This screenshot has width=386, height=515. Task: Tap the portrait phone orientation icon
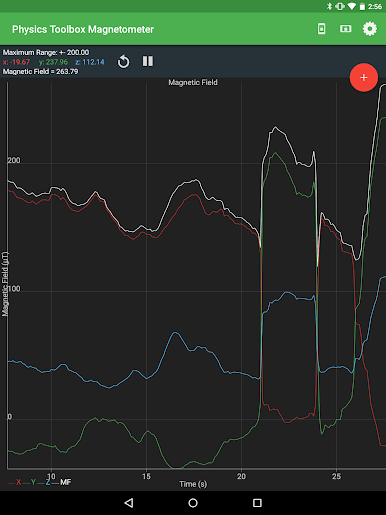pos(321,29)
